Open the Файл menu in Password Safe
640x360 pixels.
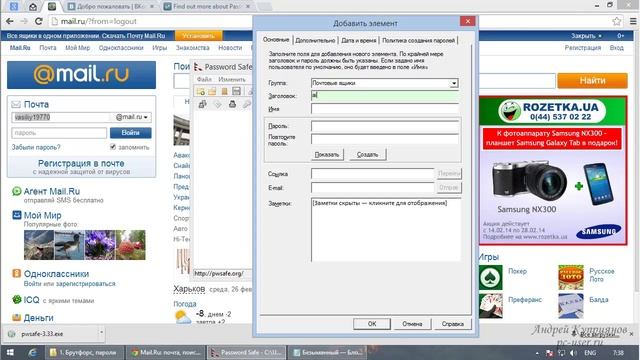point(204,79)
